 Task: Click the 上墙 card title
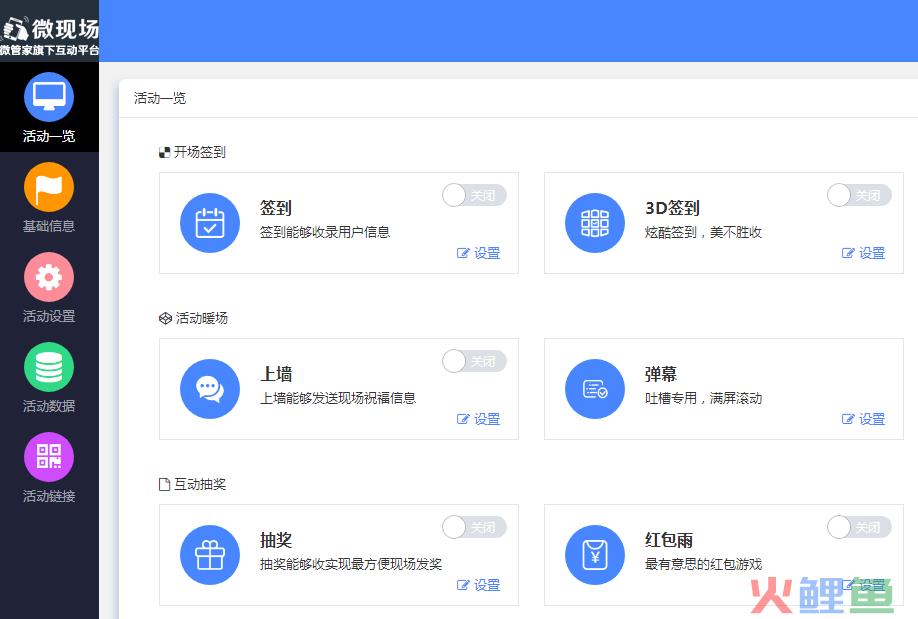pyautogui.click(x=276, y=374)
